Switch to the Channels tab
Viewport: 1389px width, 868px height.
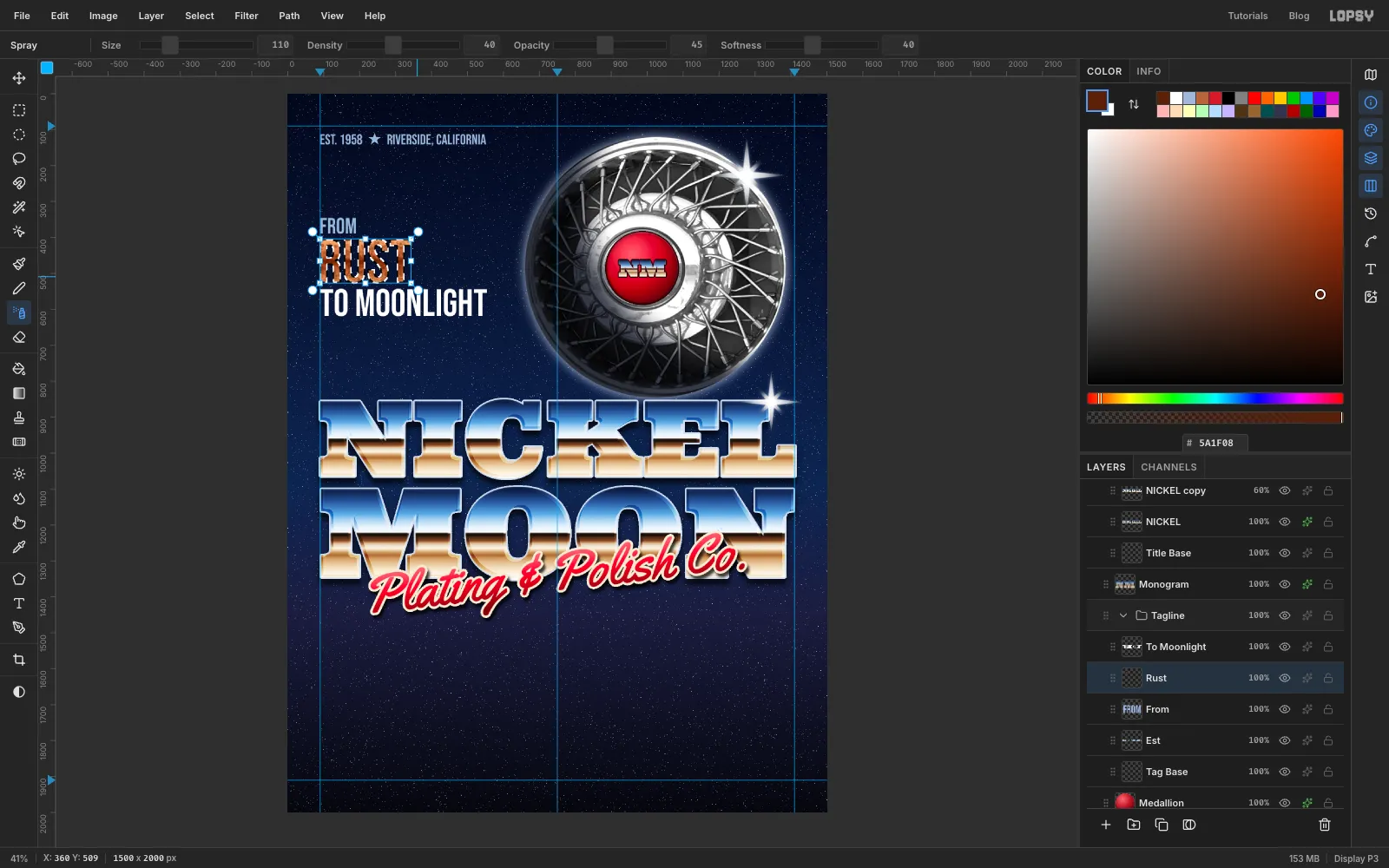click(x=1168, y=467)
